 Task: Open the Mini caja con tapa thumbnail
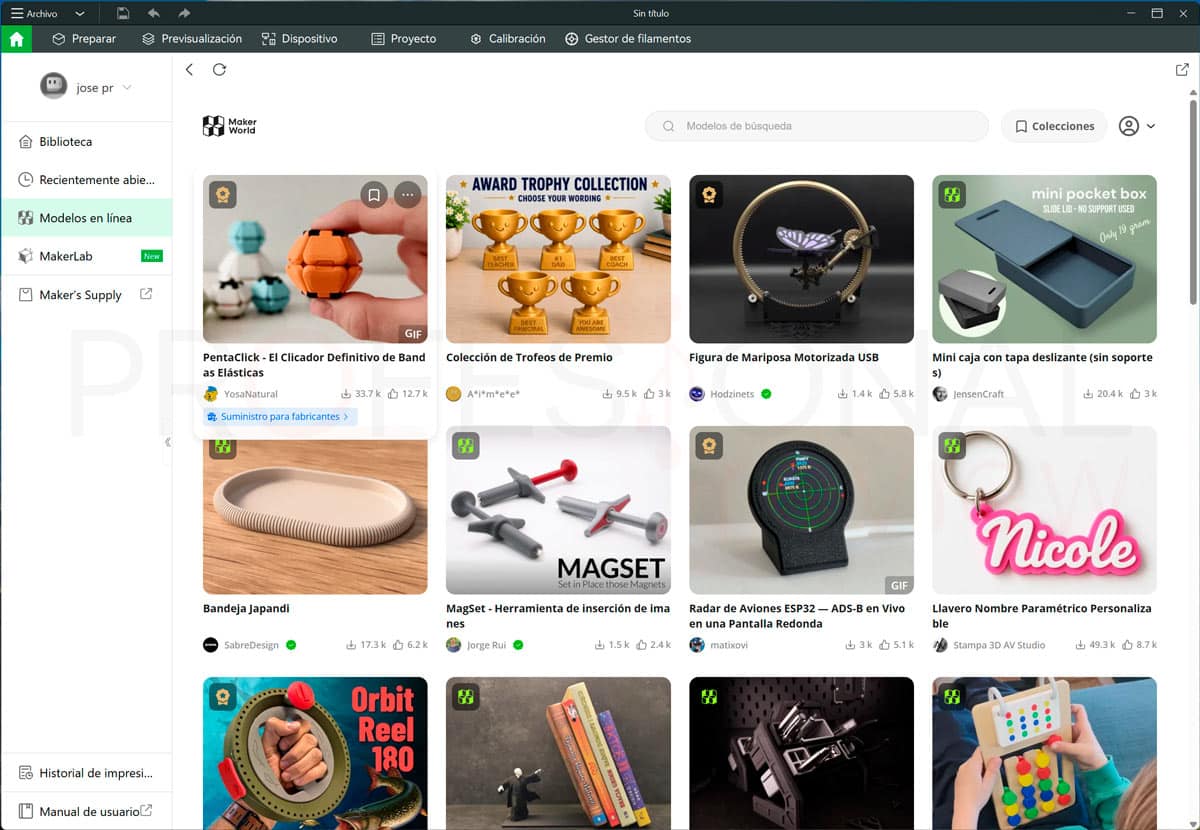point(1044,259)
